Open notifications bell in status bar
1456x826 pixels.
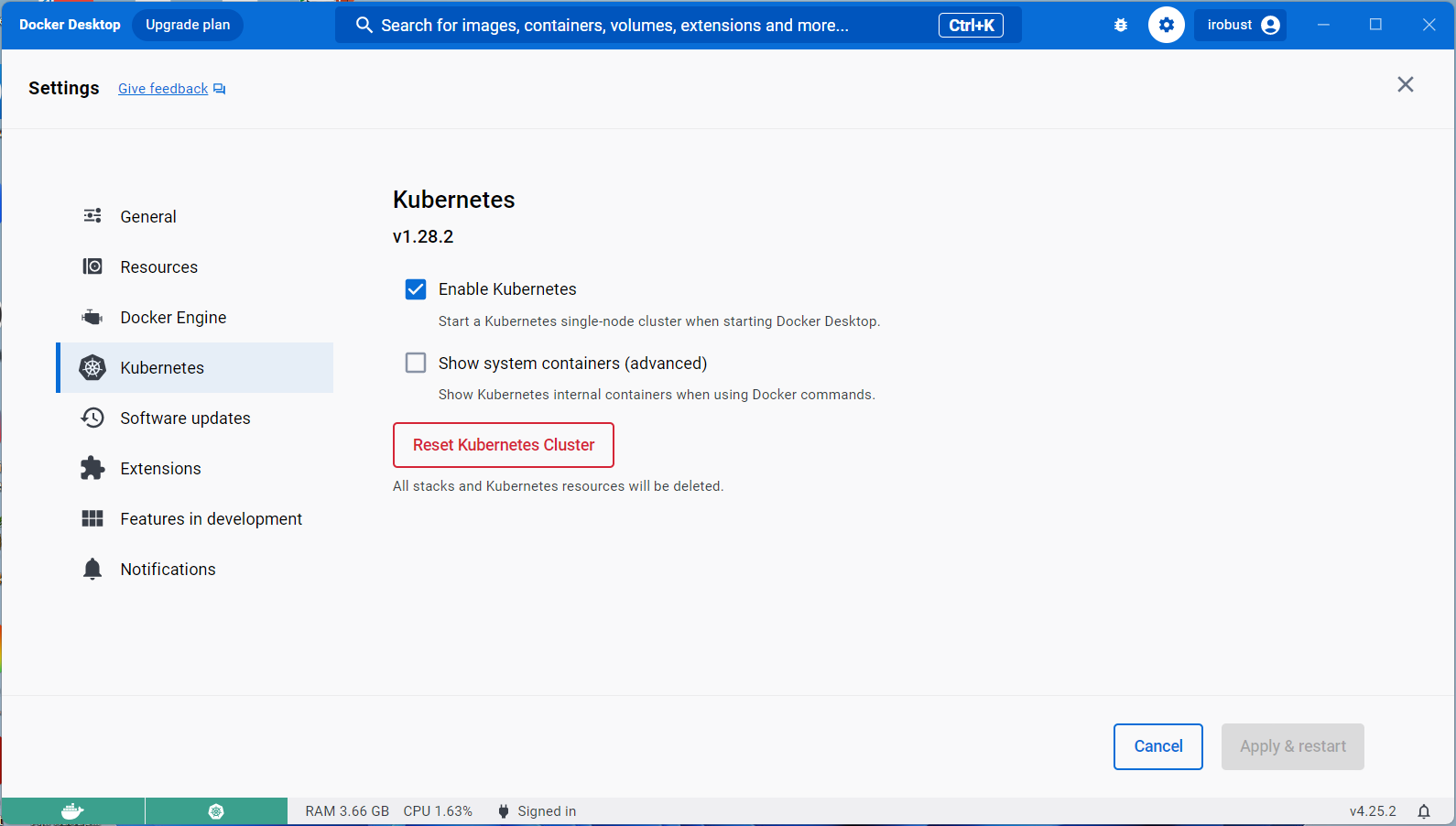coord(1424,811)
